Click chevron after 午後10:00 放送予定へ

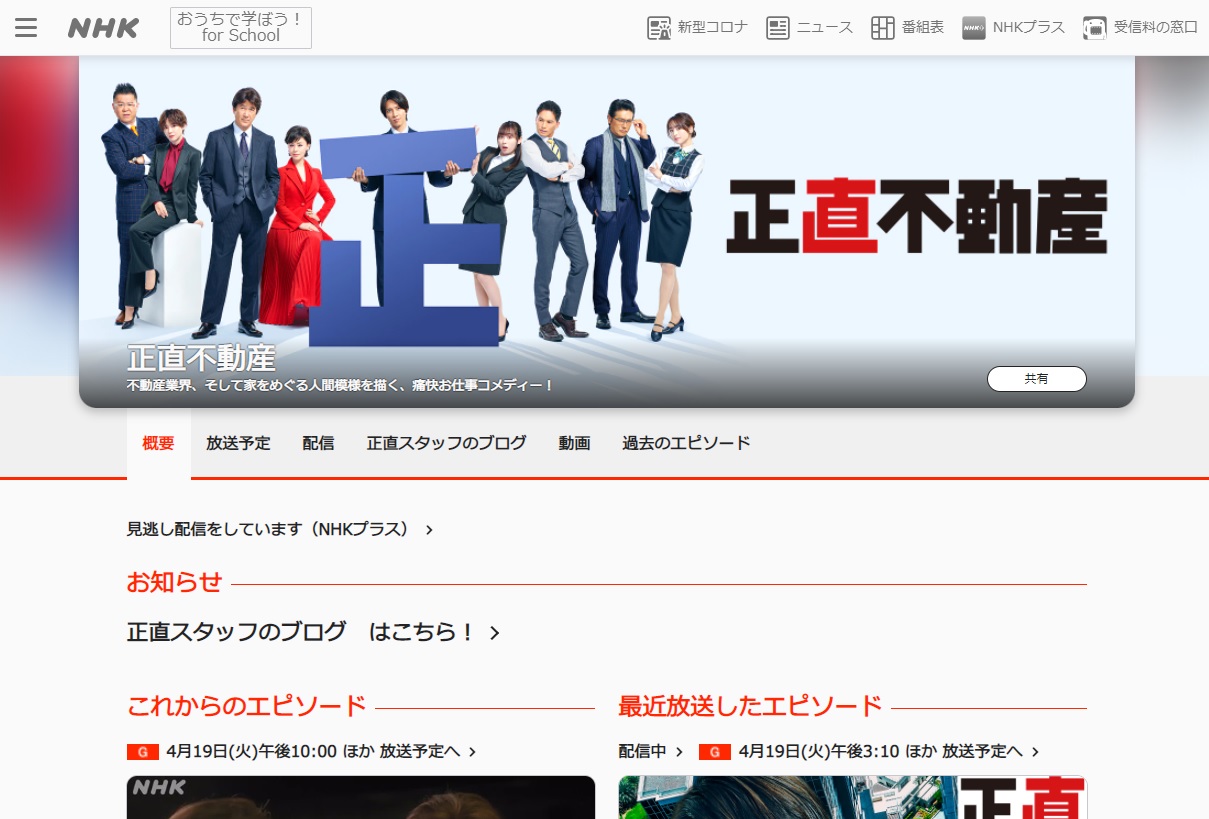point(472,752)
